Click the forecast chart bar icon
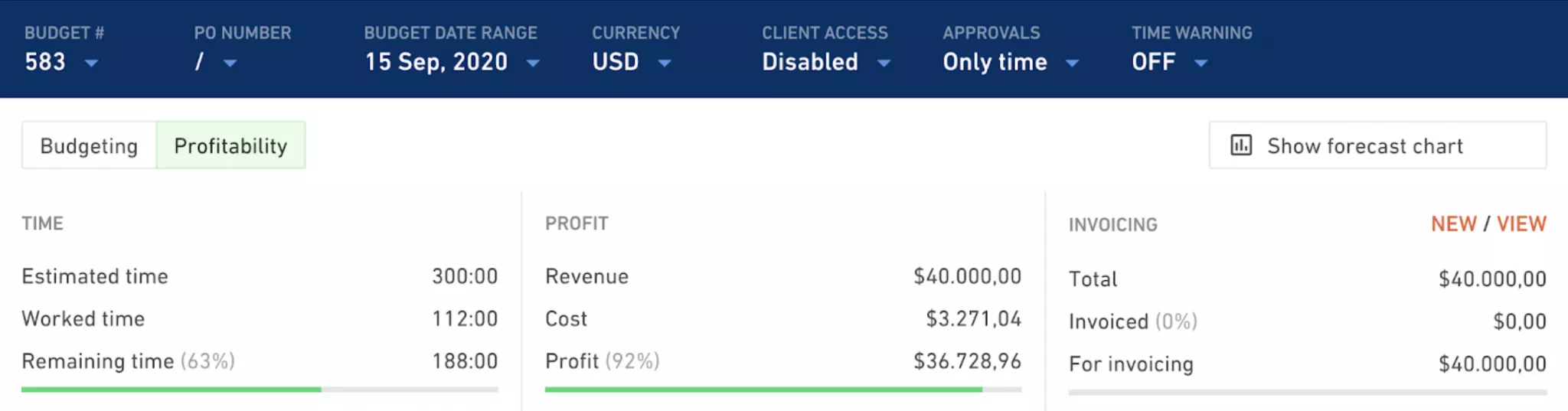The height and width of the screenshot is (411, 1568). [1241, 145]
